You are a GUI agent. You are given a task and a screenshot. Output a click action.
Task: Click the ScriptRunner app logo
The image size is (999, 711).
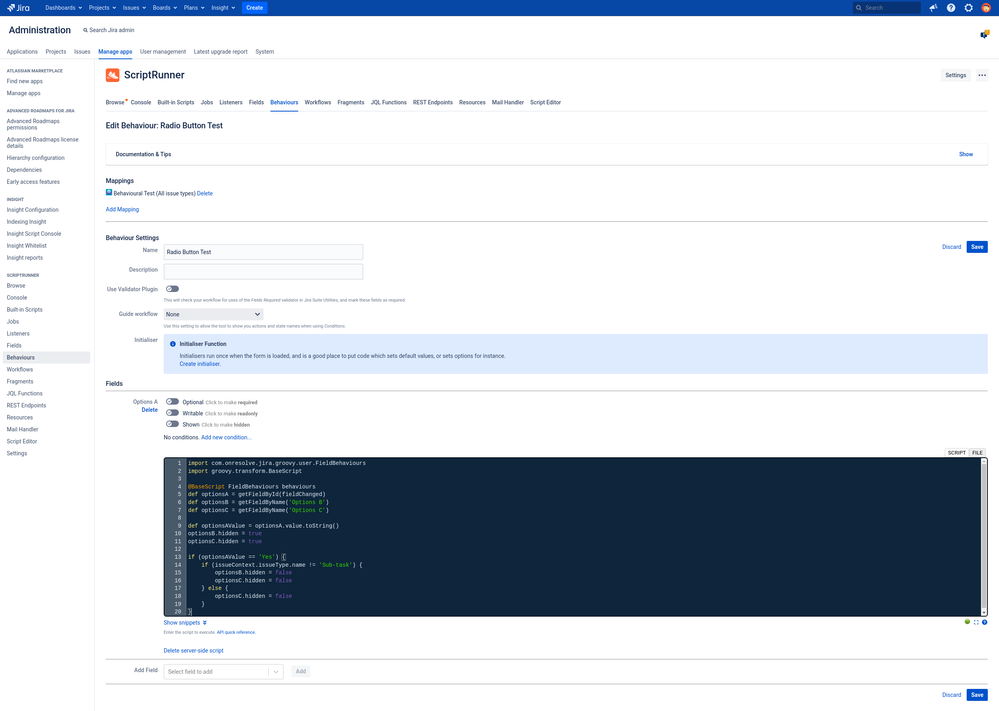(x=113, y=74)
